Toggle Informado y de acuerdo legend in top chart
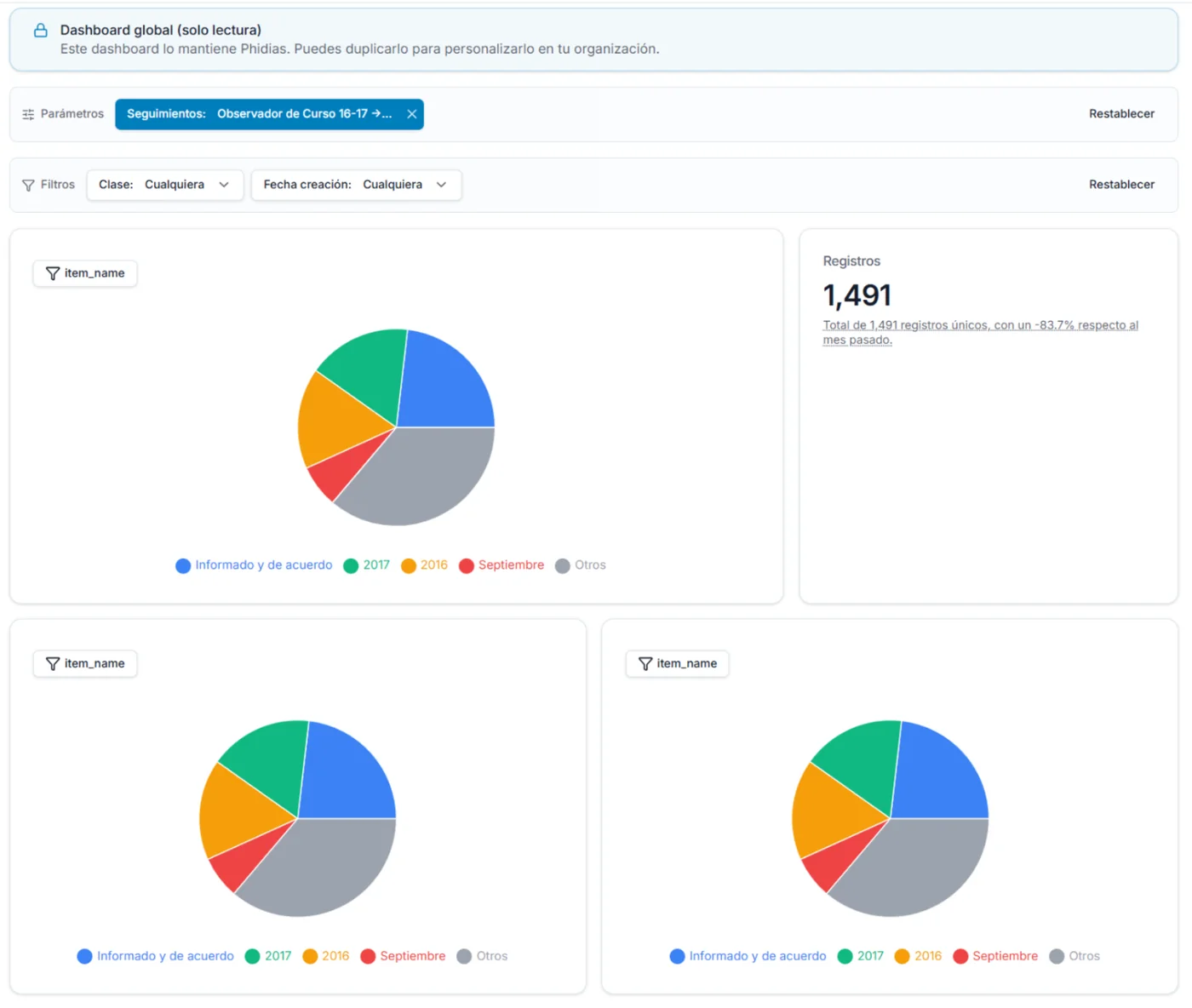Image resolution: width=1192 pixels, height=1008 pixels. click(x=254, y=565)
